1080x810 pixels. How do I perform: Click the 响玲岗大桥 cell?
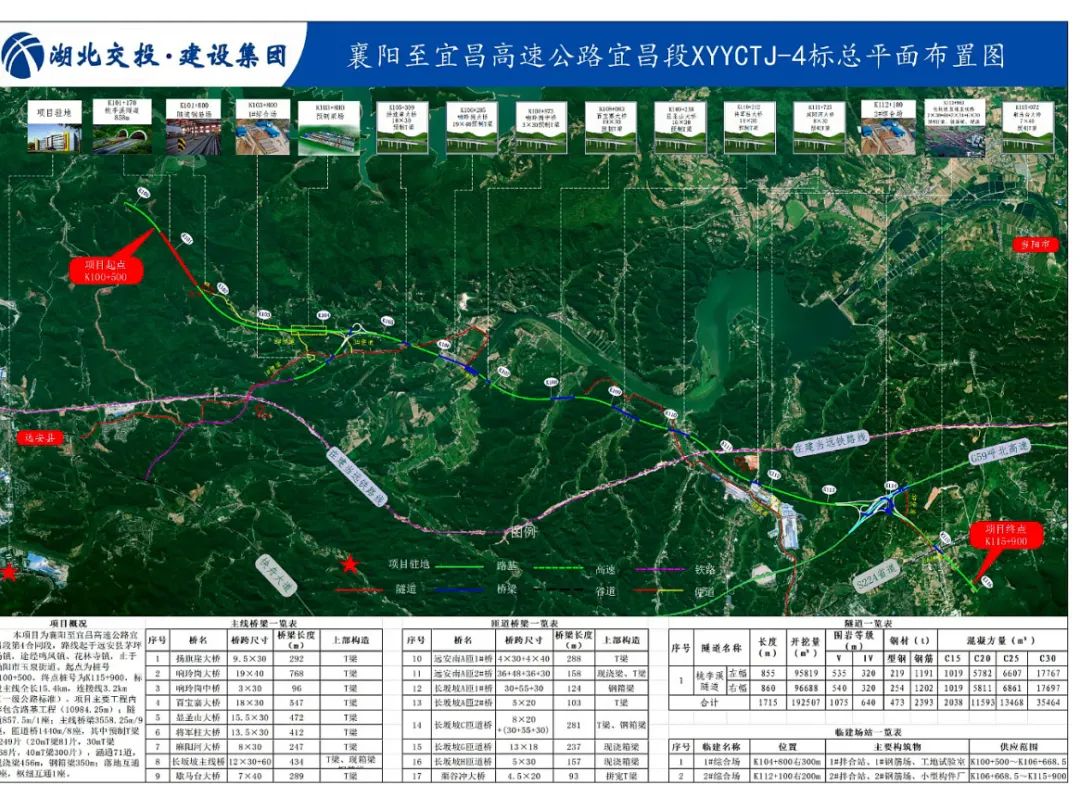coord(198,674)
